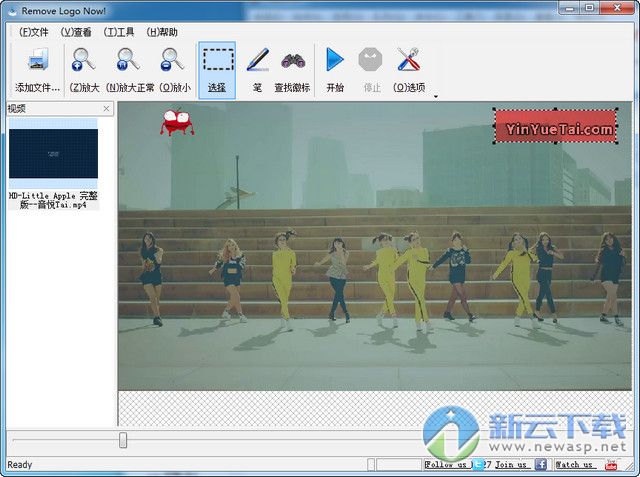Activate the rectangular Select (选择) tool
The width and height of the screenshot is (640, 477).
pos(217,70)
